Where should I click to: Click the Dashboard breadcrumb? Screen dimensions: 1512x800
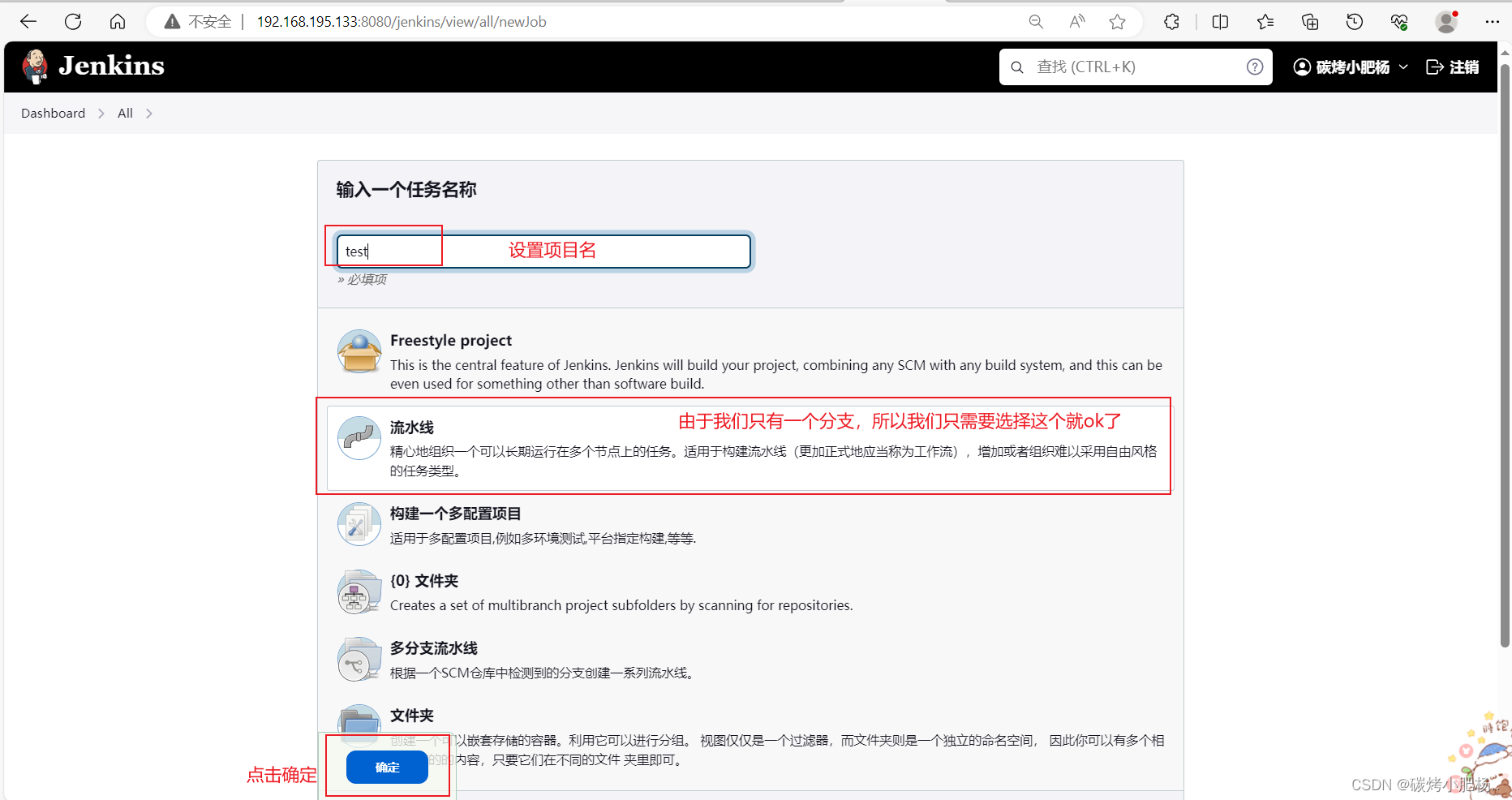53,113
